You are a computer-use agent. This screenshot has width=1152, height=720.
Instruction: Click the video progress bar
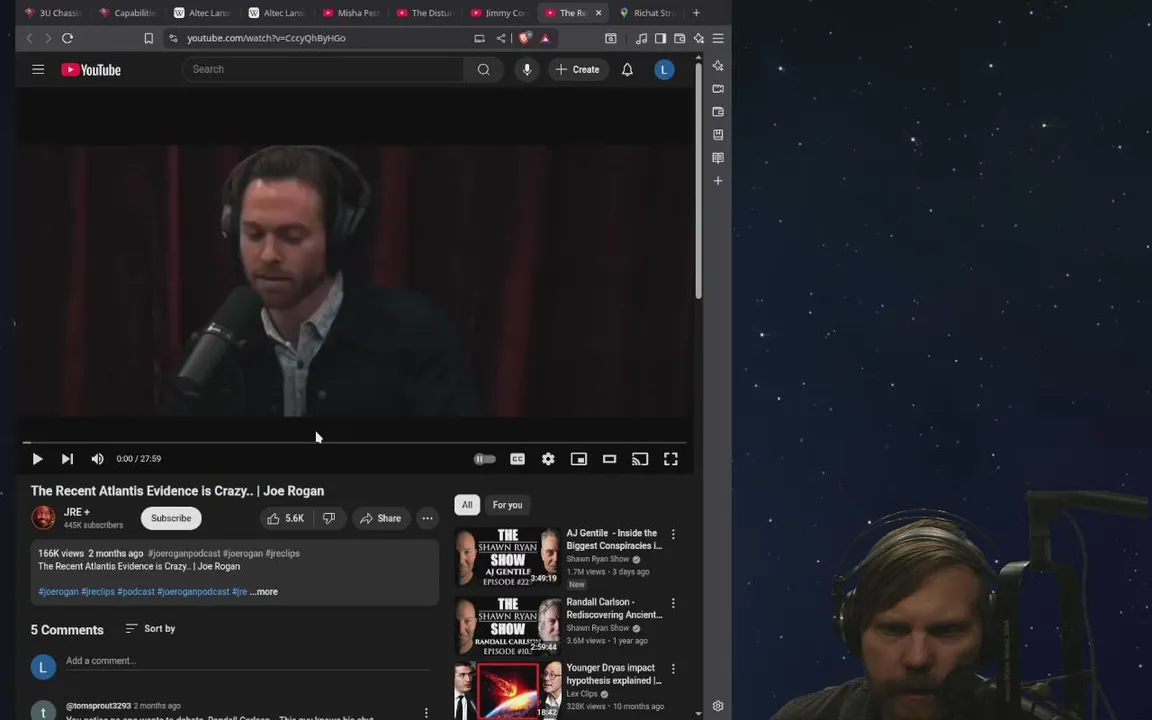pyautogui.click(x=354, y=442)
